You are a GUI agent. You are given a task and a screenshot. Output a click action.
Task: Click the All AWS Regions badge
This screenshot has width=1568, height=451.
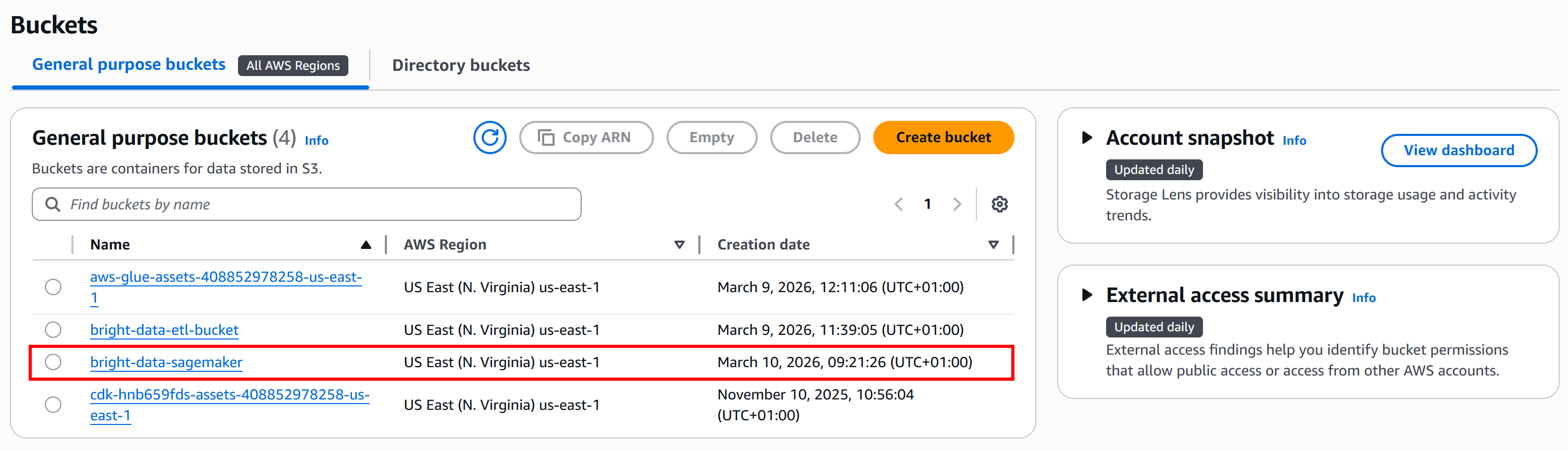[293, 66]
